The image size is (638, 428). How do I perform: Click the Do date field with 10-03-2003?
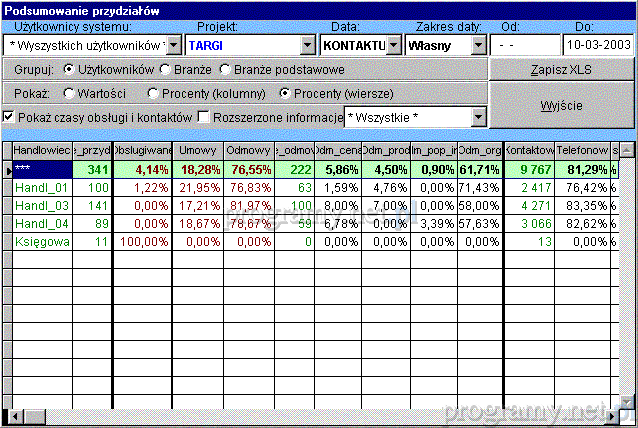pos(596,45)
